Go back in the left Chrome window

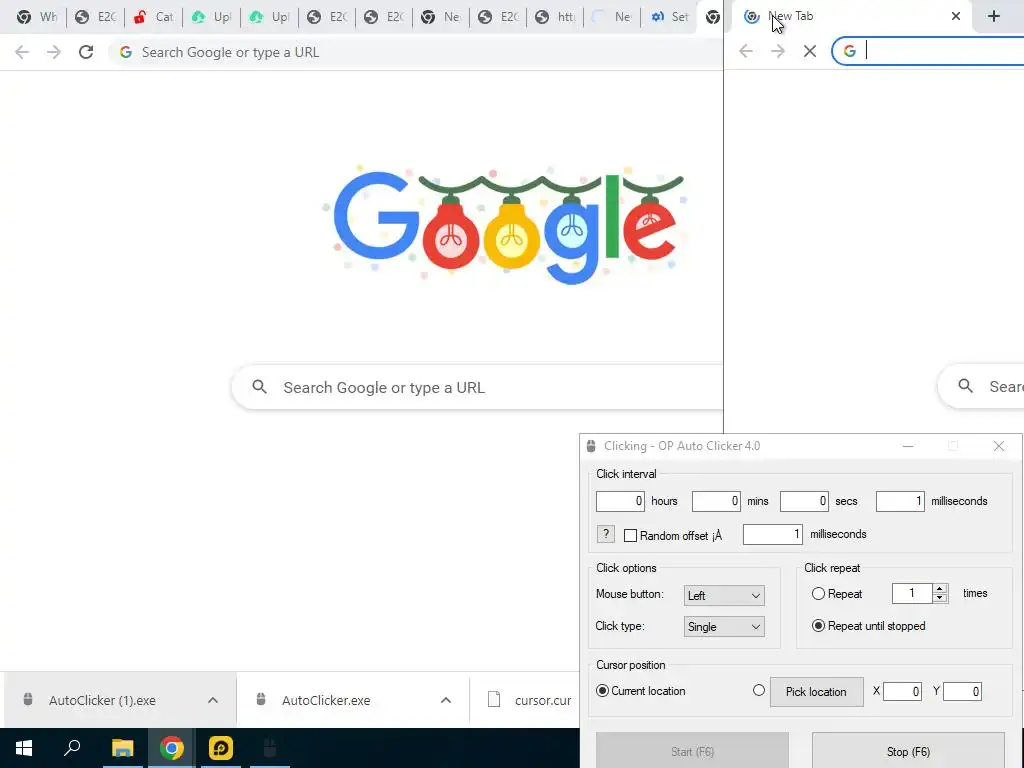[22, 52]
